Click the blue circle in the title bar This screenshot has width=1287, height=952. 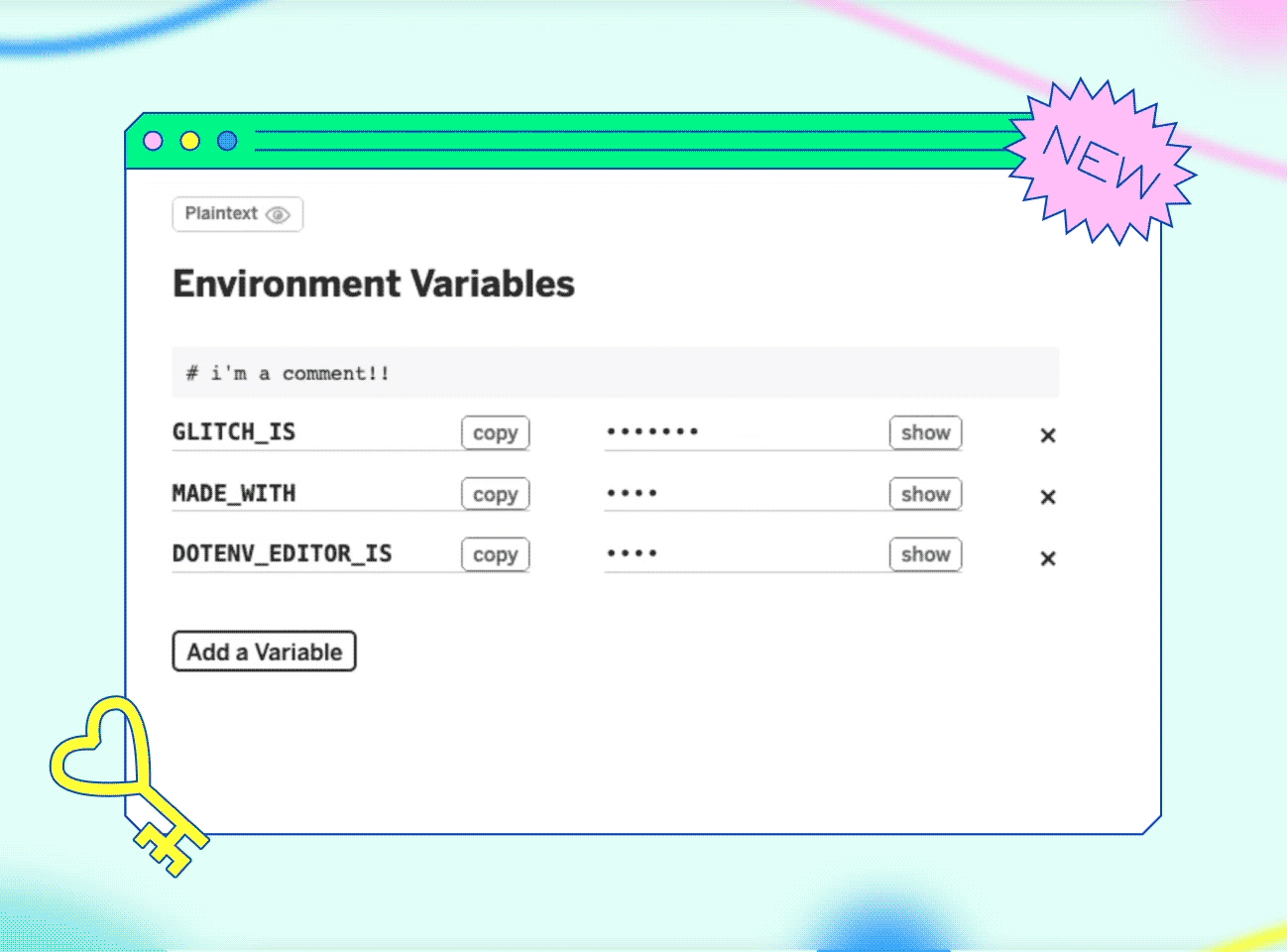[227, 141]
